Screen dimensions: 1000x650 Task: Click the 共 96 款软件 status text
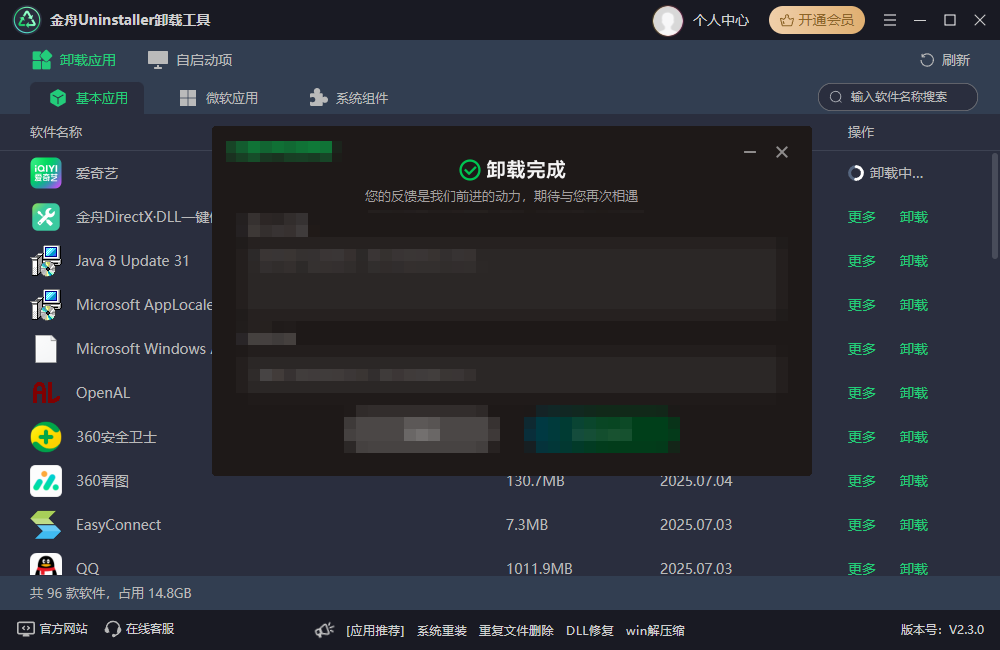pyautogui.click(x=110, y=593)
